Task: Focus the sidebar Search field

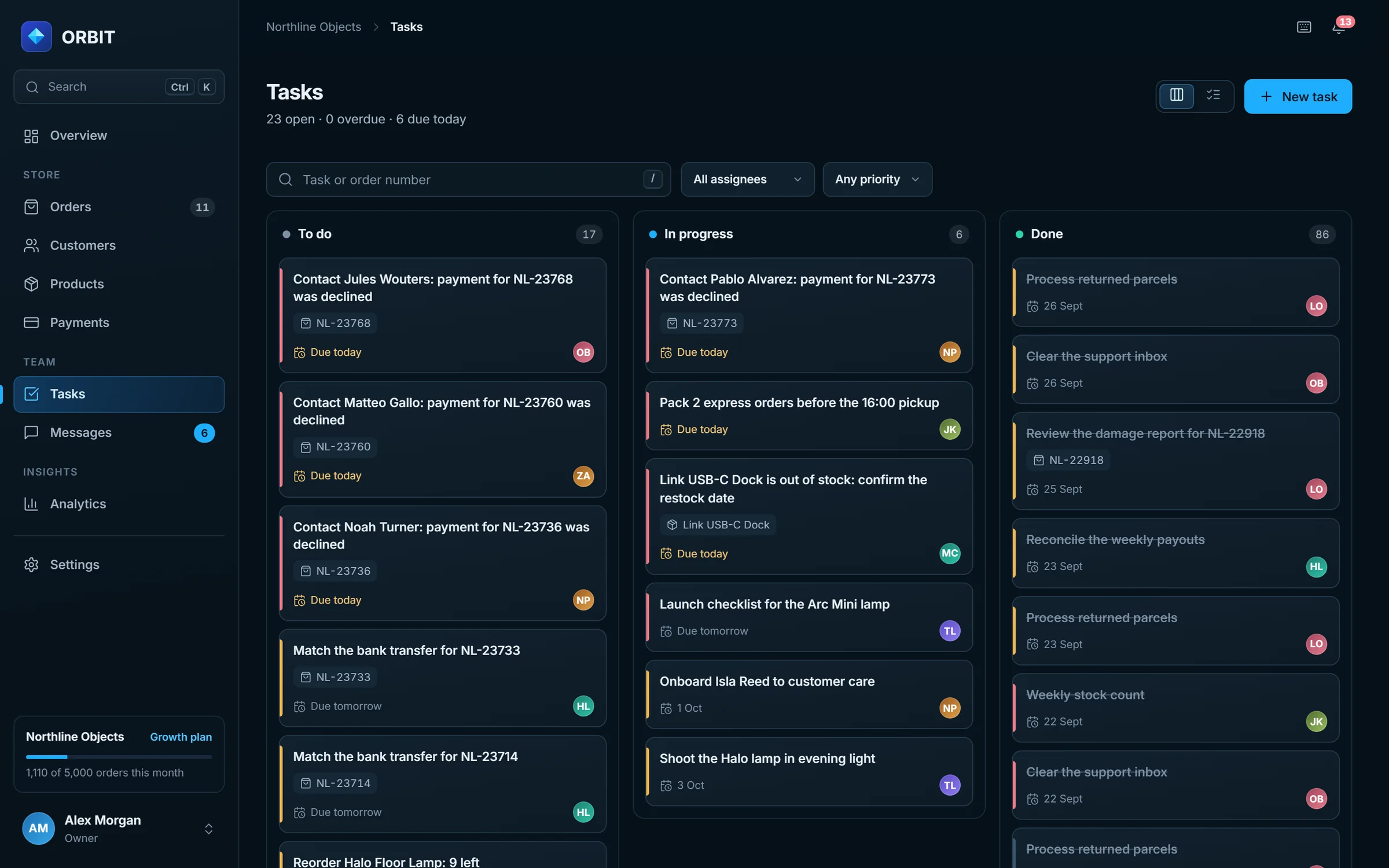Action: point(119,87)
